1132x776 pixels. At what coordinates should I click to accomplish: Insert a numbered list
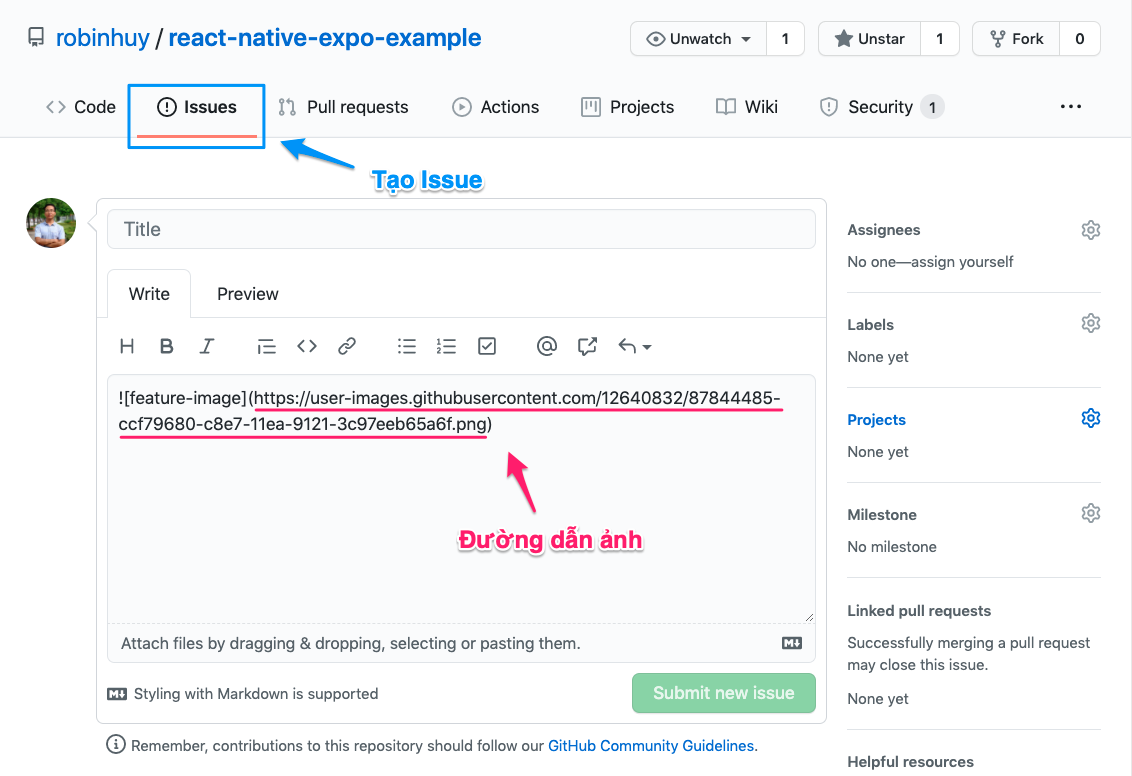(446, 346)
